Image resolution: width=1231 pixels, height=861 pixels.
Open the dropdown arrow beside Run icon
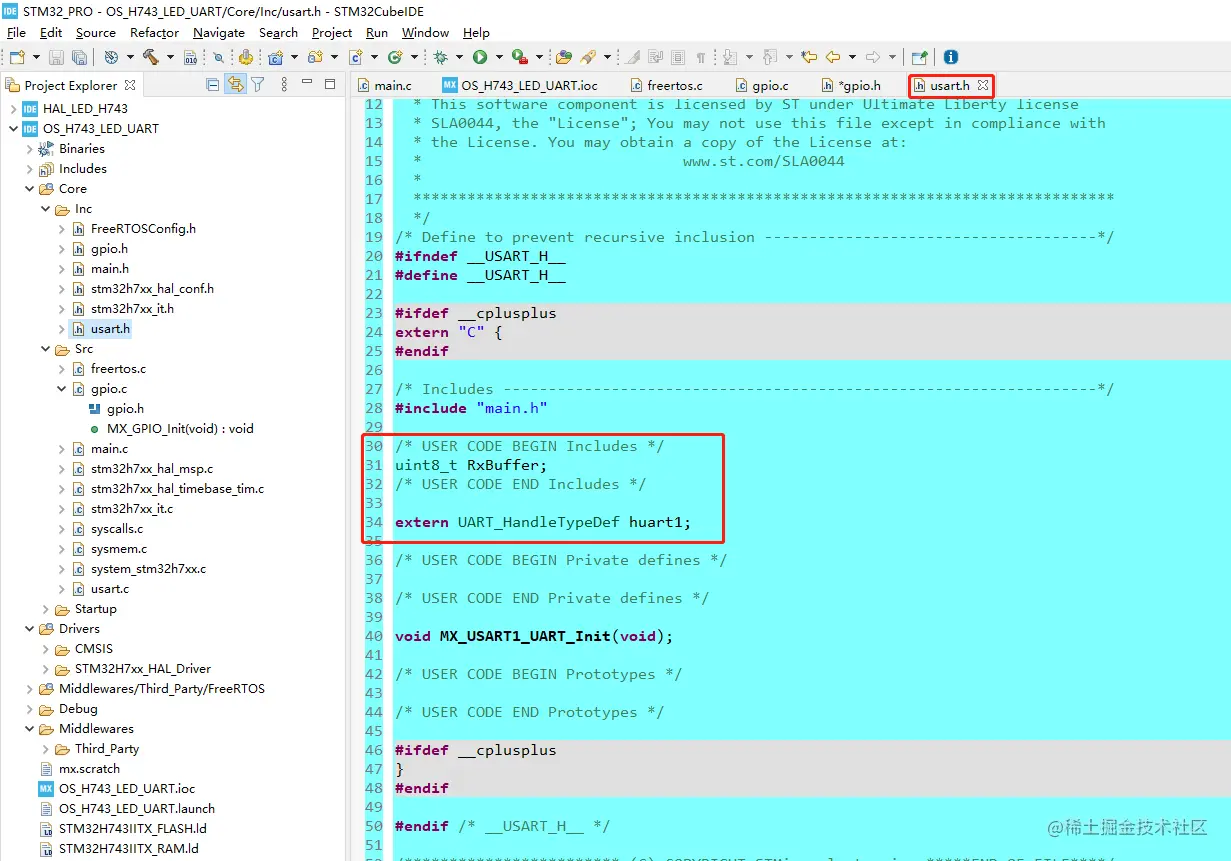click(x=498, y=57)
